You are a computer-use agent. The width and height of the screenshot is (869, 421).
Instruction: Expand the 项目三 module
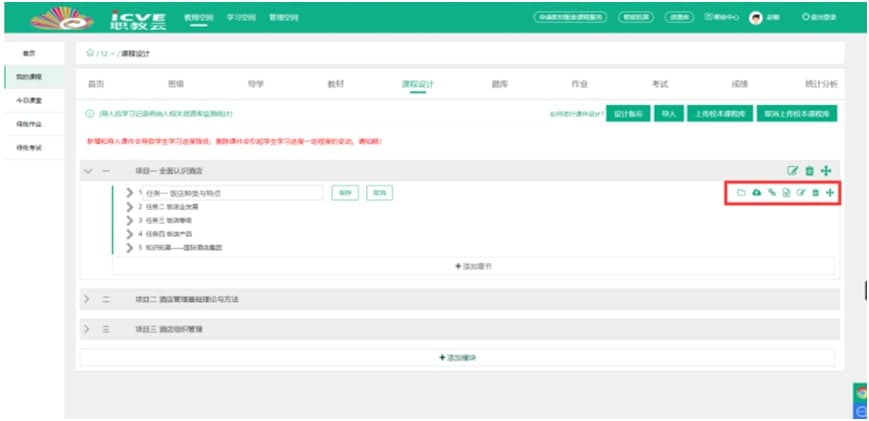(87, 329)
